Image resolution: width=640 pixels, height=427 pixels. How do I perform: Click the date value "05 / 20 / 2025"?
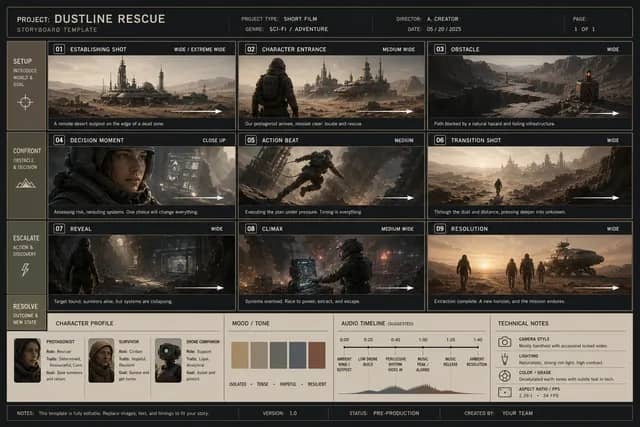click(444, 29)
